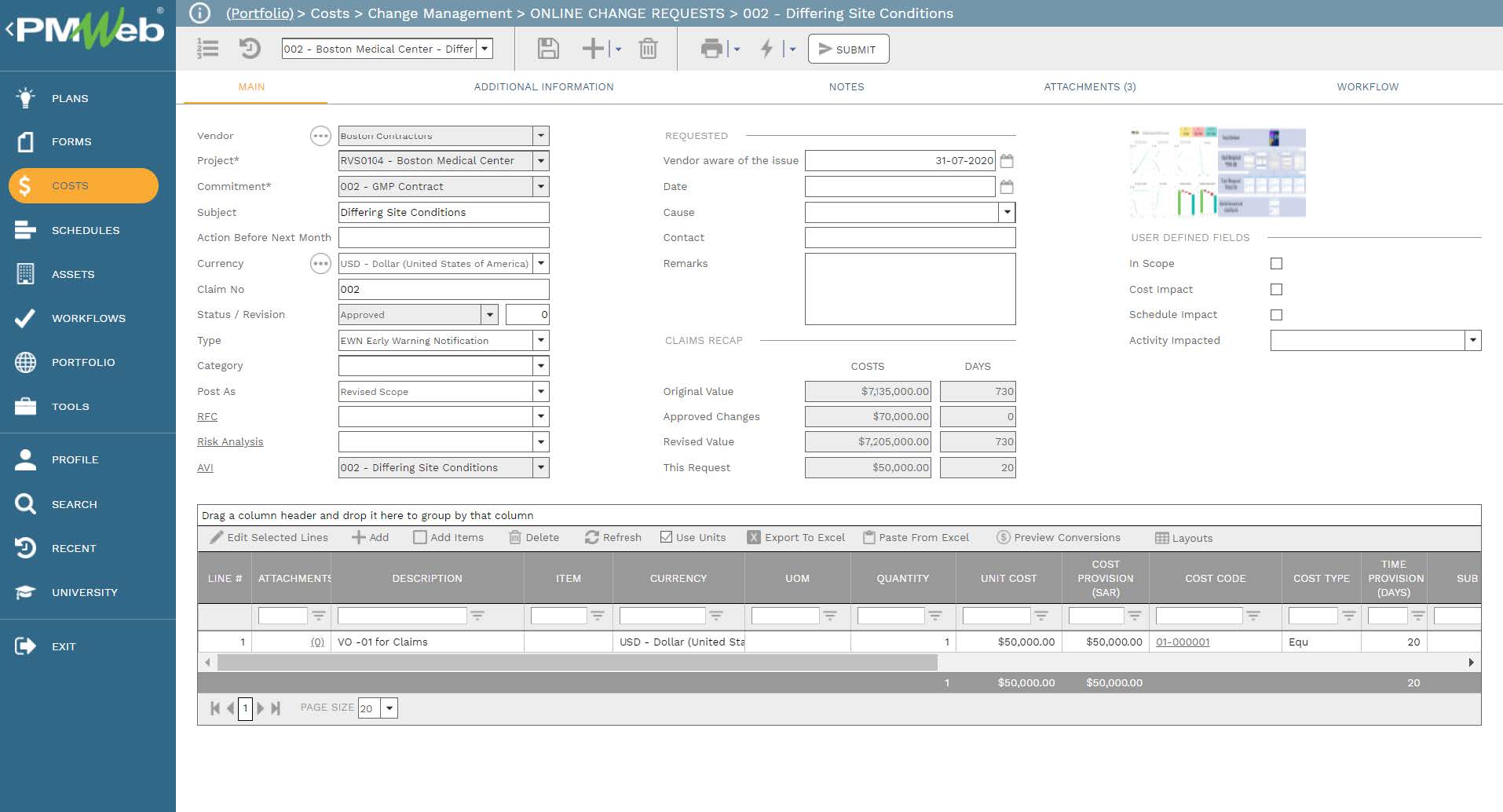Screen dimensions: 1503x812
Task: Open the Type dropdown arrow
Action: pos(540,341)
